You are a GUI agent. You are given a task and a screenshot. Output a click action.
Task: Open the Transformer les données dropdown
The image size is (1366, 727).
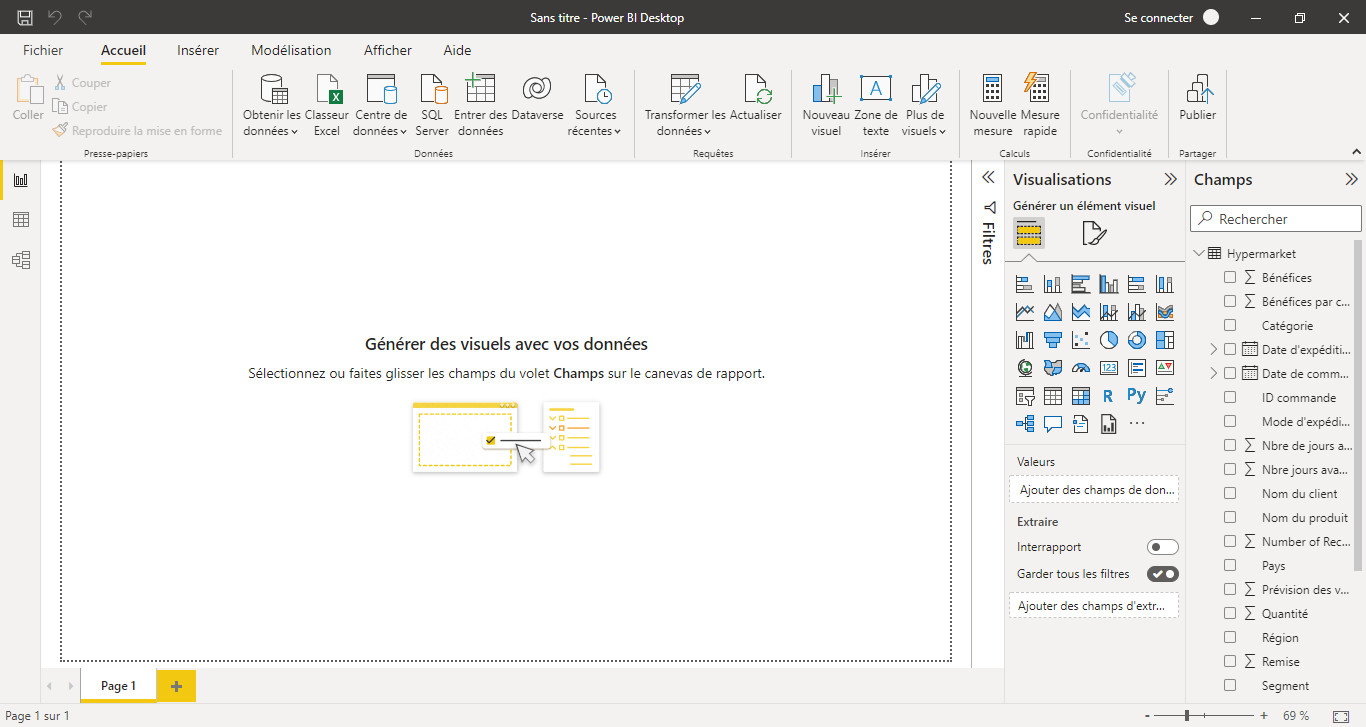[x=685, y=104]
